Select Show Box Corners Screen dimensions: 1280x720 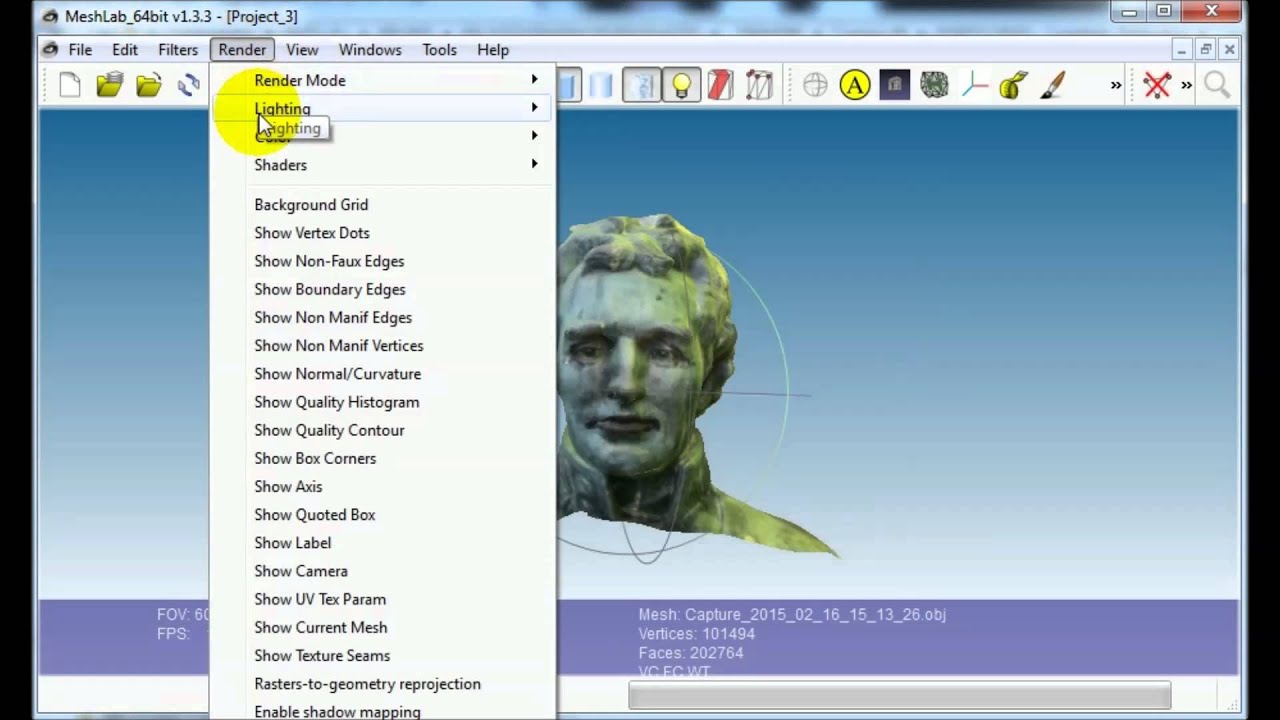click(x=382, y=458)
